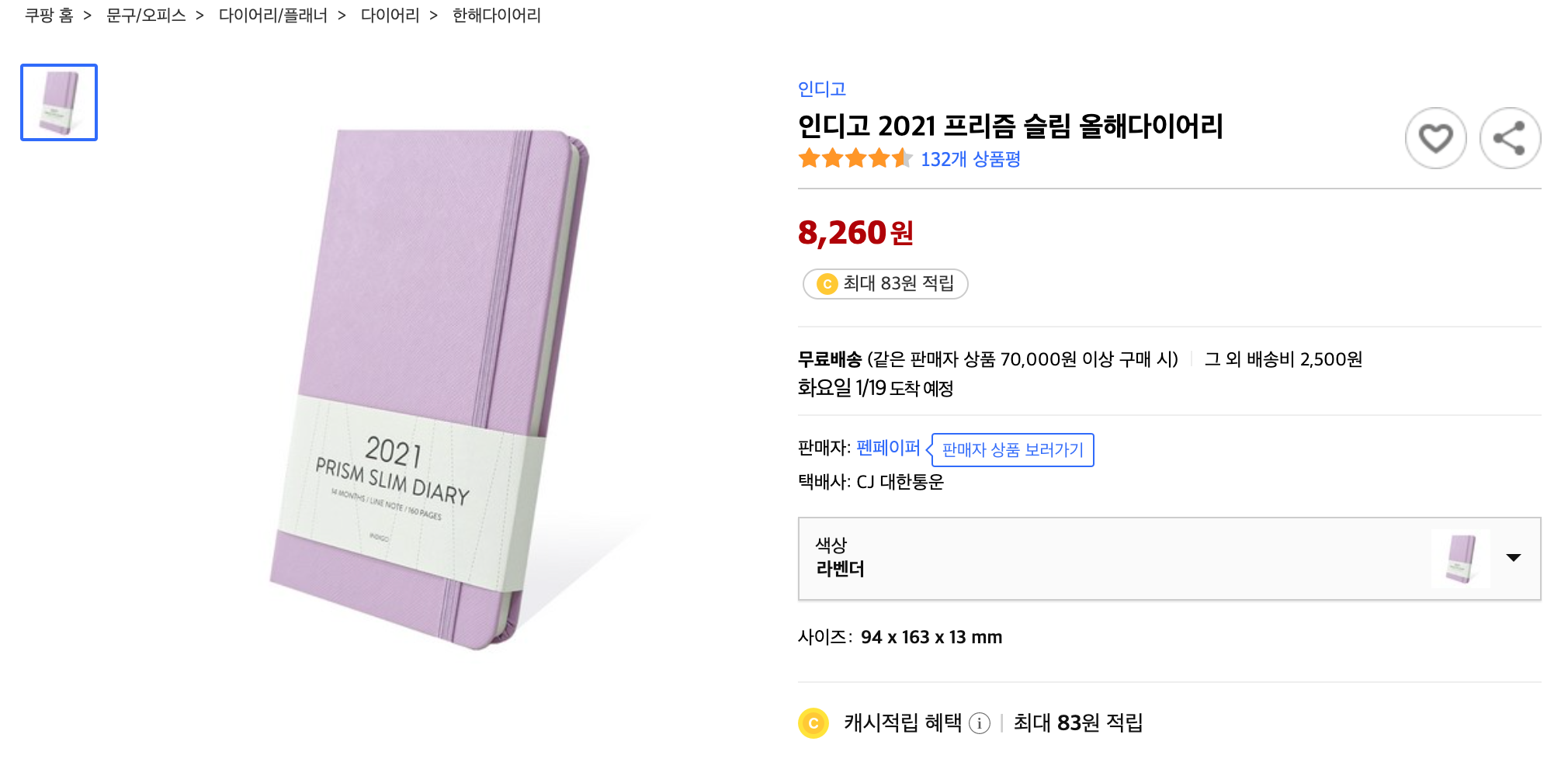1568x762 pixels.
Task: Open the 라벤더 color selector
Action: tap(1169, 559)
